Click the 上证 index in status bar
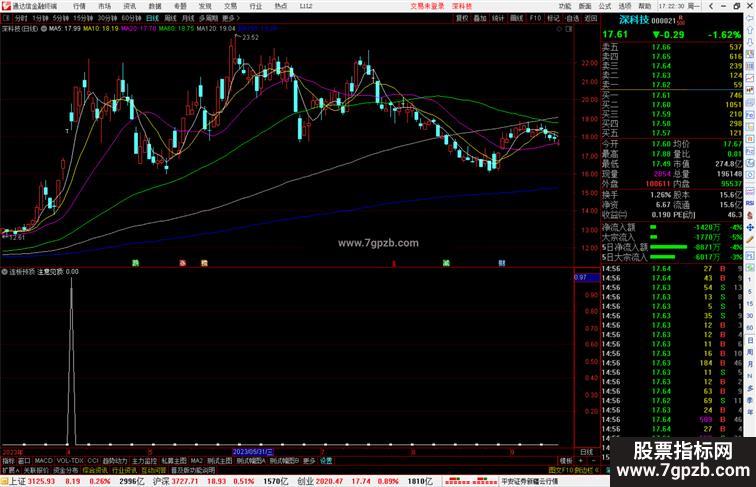Viewport: 756px width, 487px height. (x=17, y=481)
